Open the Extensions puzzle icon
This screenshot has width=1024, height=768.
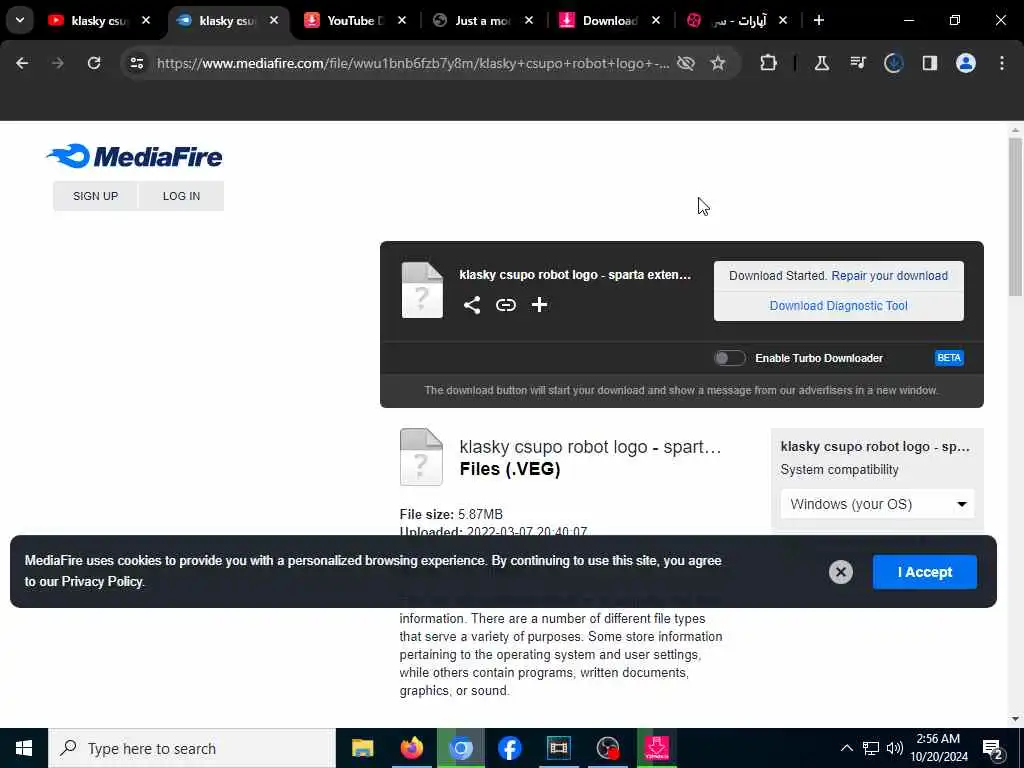click(769, 63)
